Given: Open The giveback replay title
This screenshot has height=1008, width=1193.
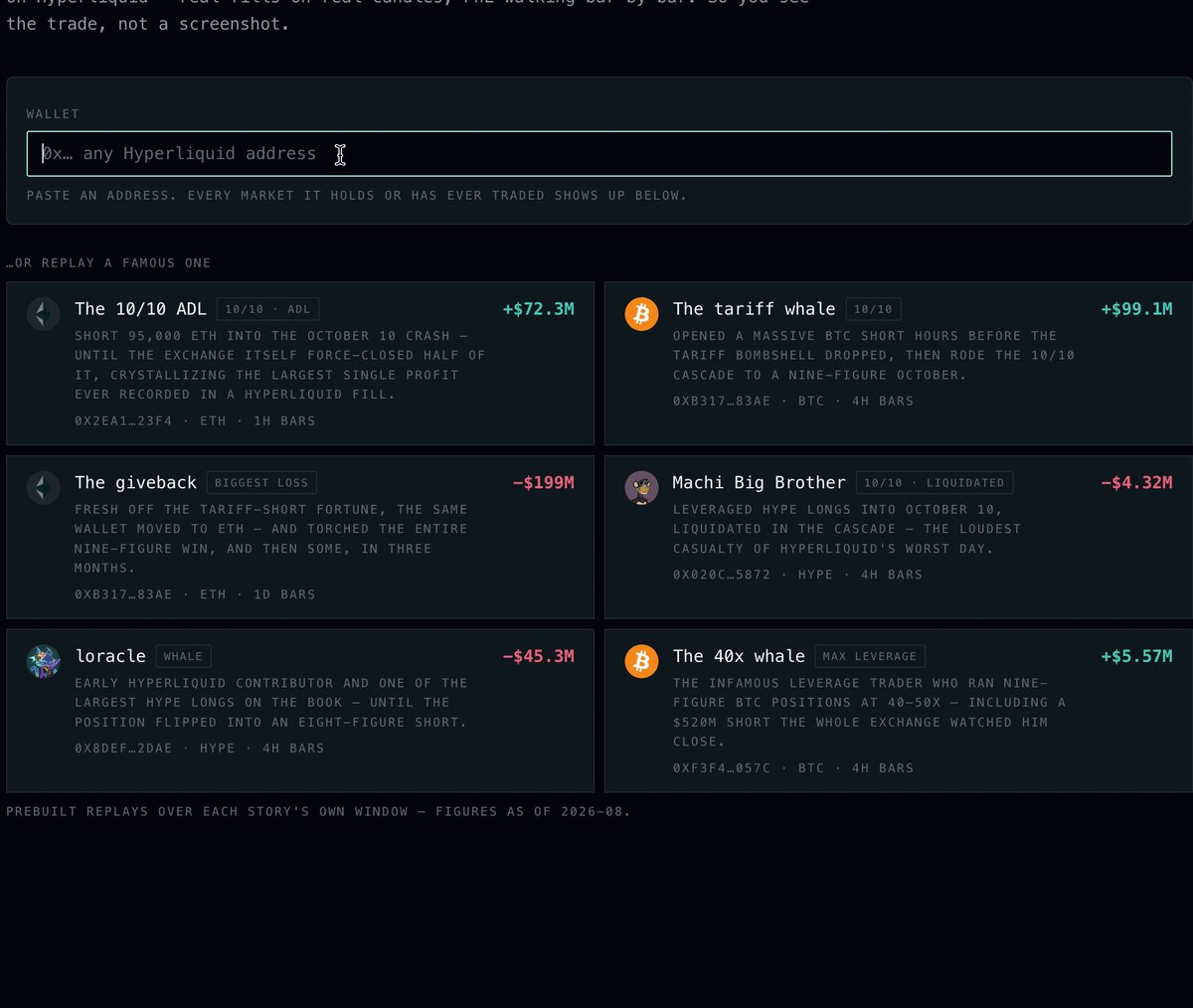Looking at the screenshot, I should [135, 483].
